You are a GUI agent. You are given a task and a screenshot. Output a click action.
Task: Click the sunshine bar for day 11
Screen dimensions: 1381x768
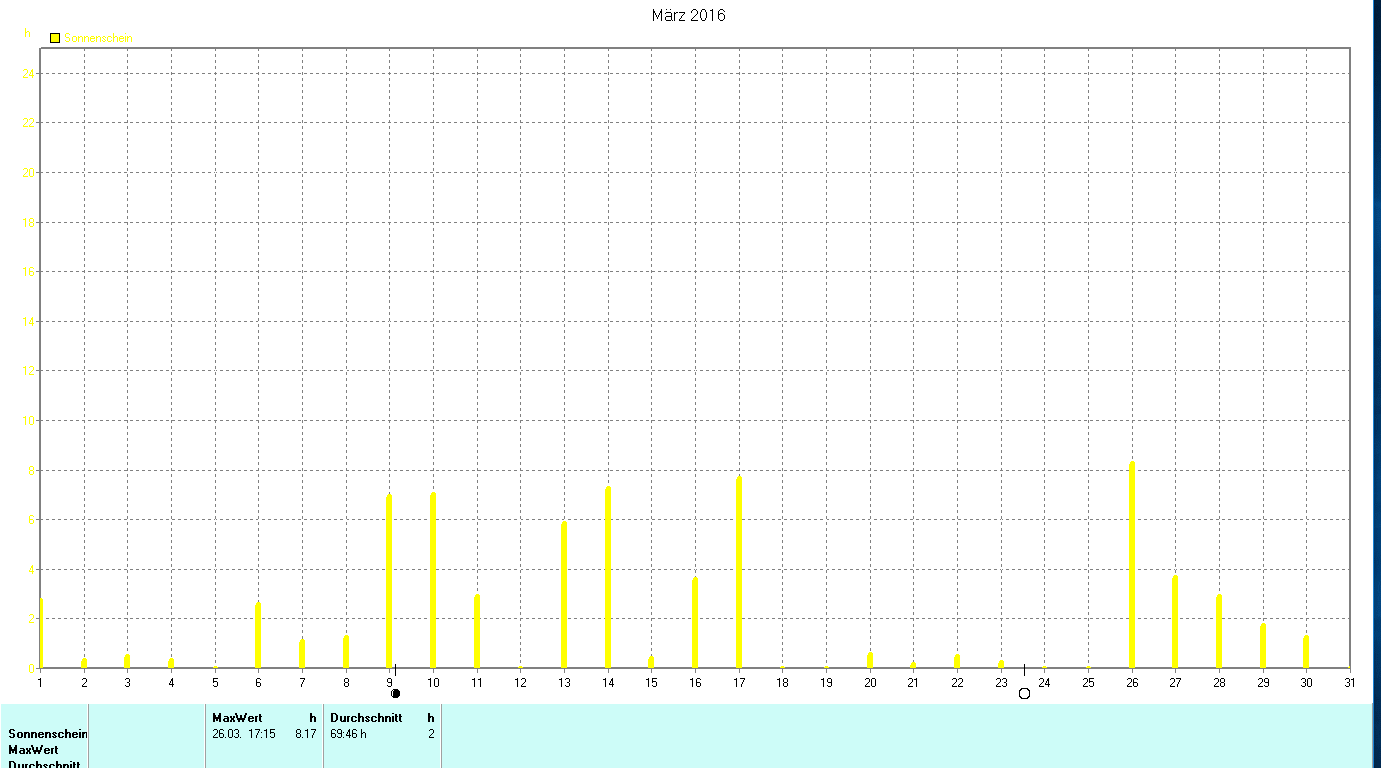[477, 631]
